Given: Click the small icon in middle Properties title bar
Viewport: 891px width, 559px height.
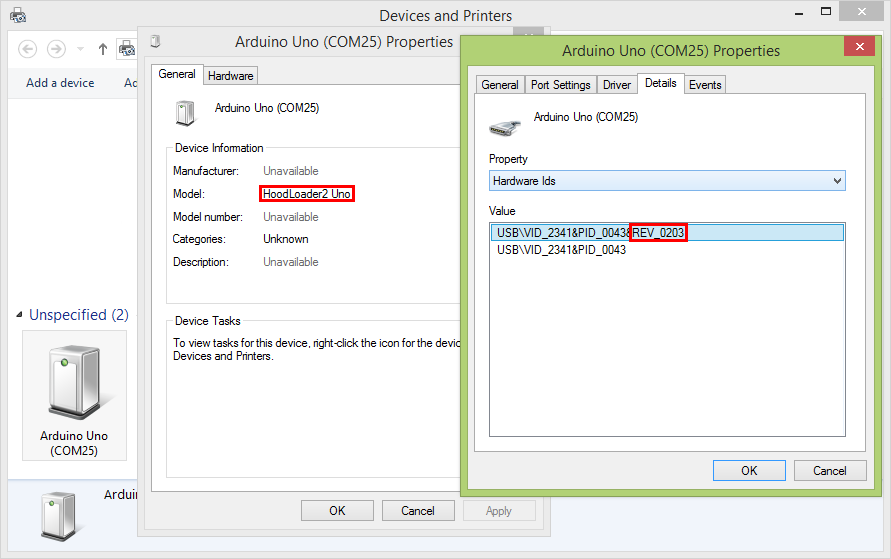Looking at the screenshot, I should (x=155, y=41).
